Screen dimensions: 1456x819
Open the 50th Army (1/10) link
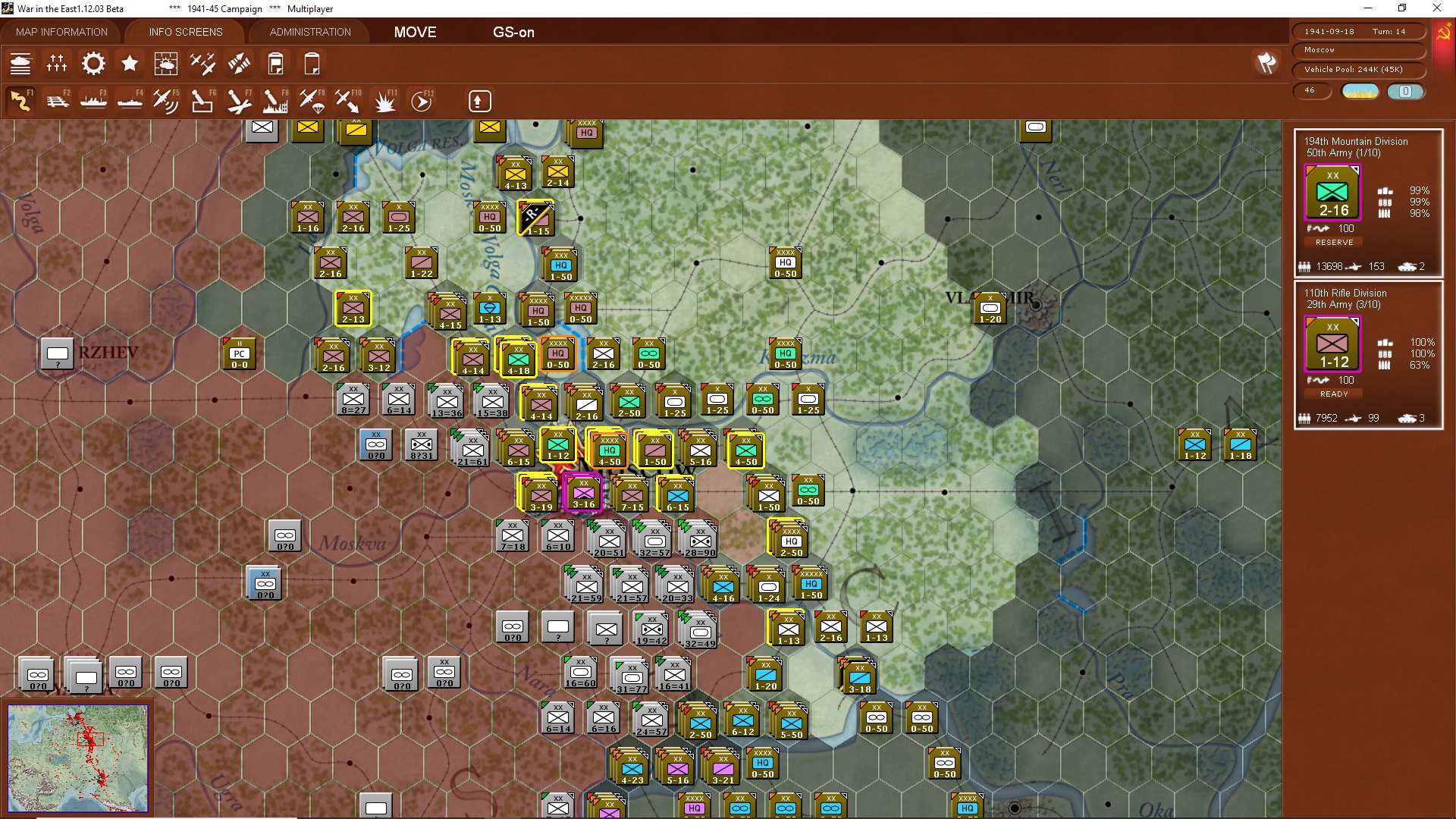coord(1343,153)
